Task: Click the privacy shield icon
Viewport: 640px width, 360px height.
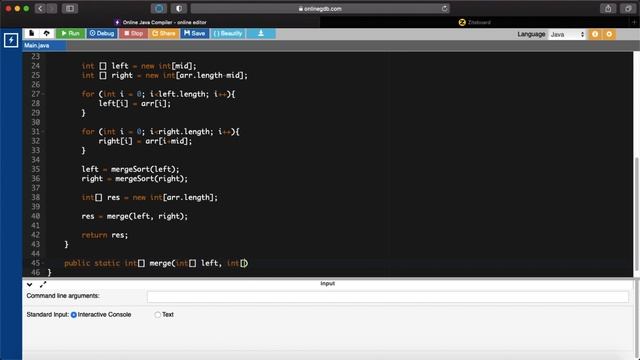Action: coord(179,9)
